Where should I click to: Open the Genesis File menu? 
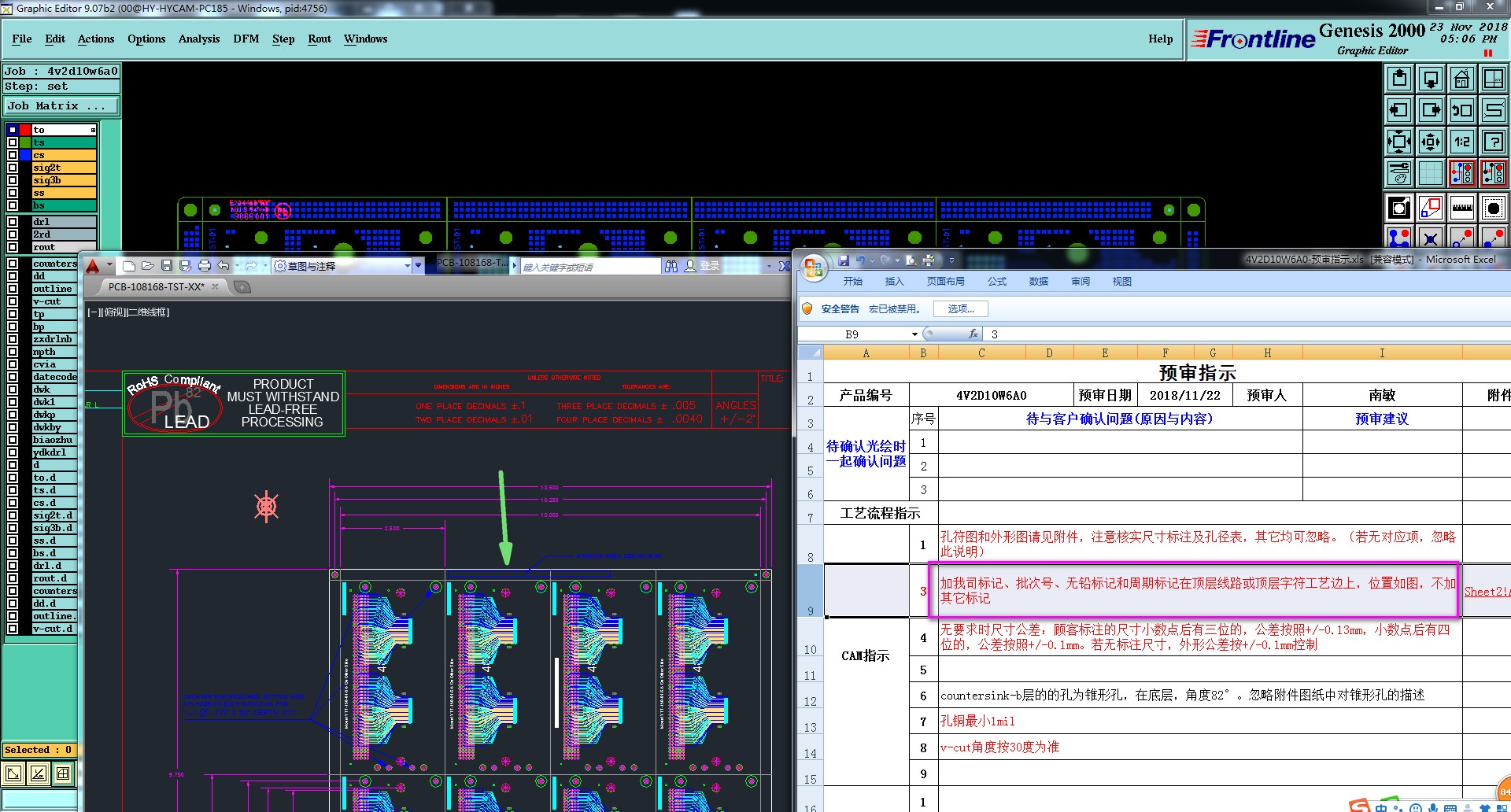(22, 39)
